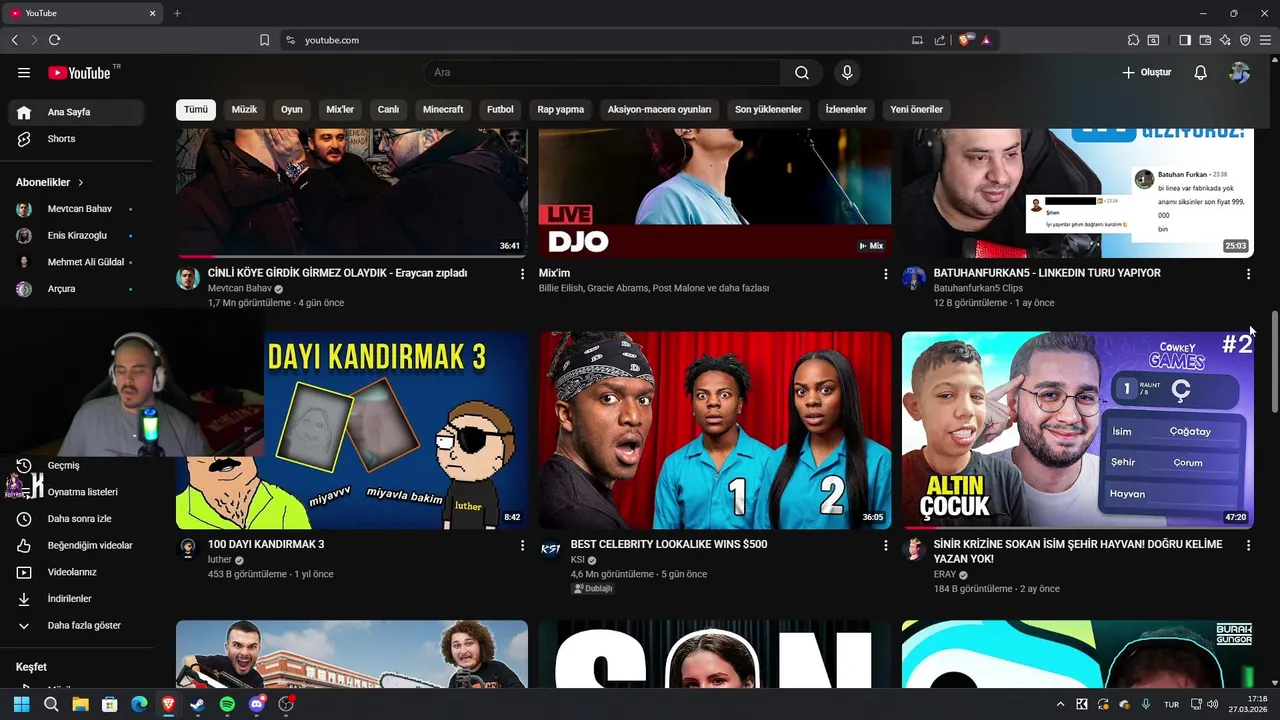Click the search magnifier button
1280x720 pixels.
pos(802,73)
